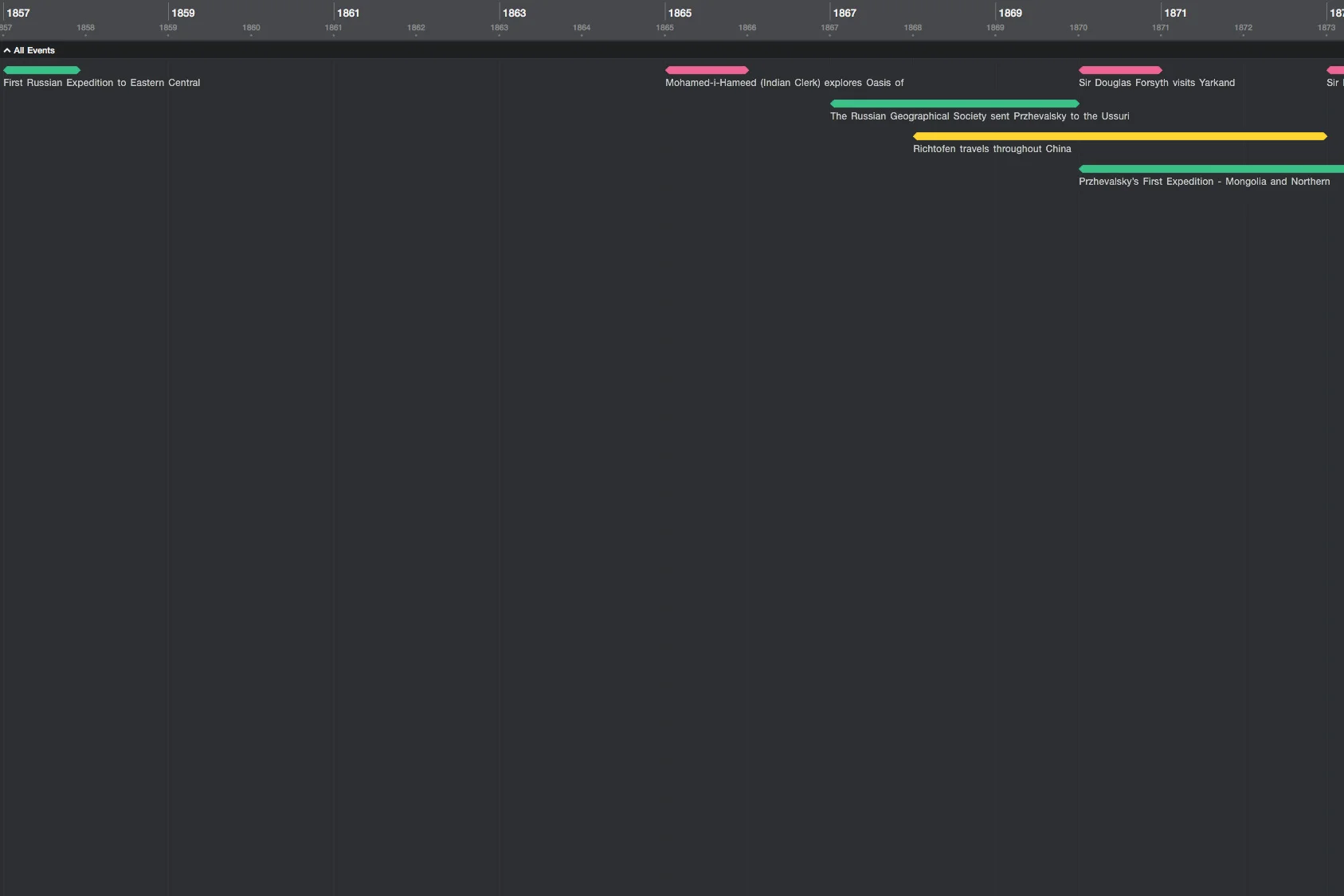This screenshot has height=896, width=1344.
Task: Open Sir Douglas Forsyth visits Yarkand label
Action: 1157,83
